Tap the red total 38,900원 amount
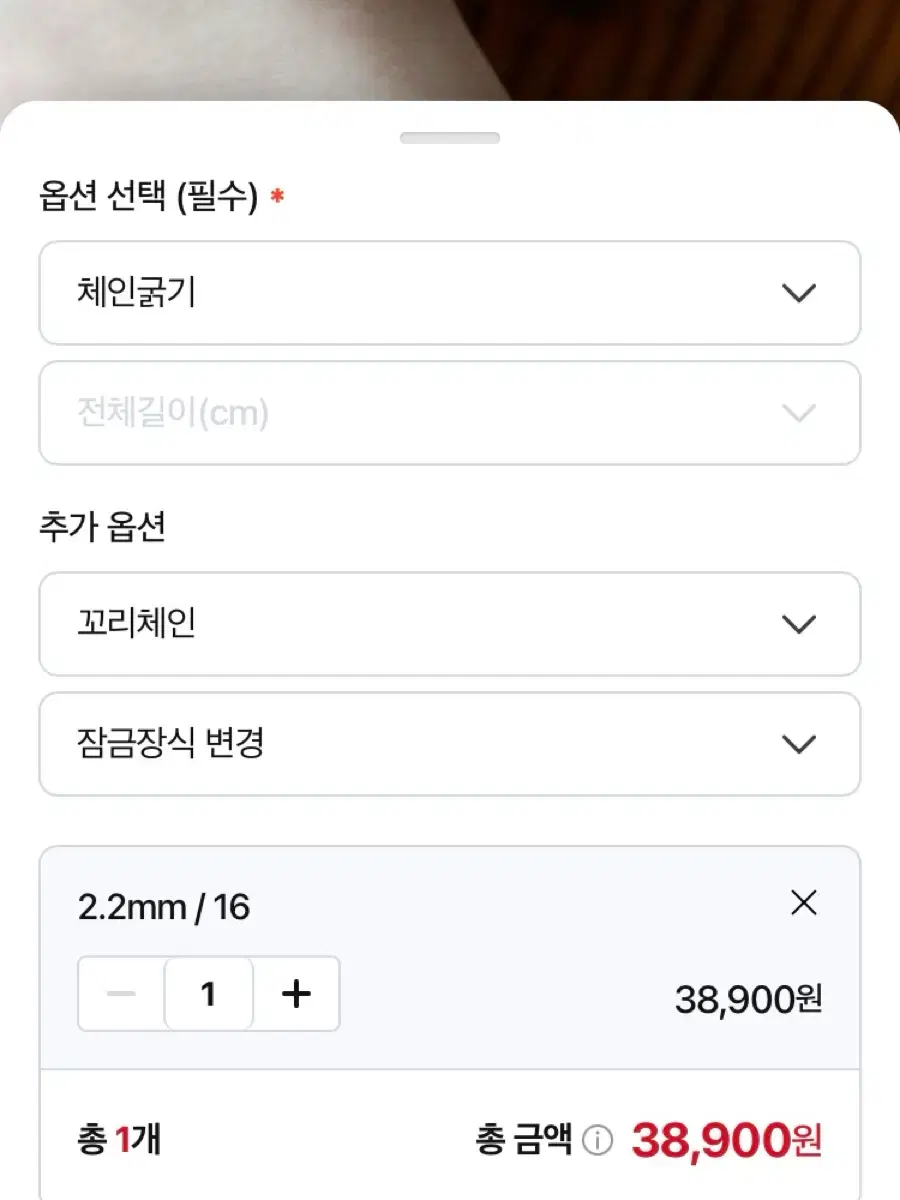900x1200 pixels. click(x=727, y=1140)
